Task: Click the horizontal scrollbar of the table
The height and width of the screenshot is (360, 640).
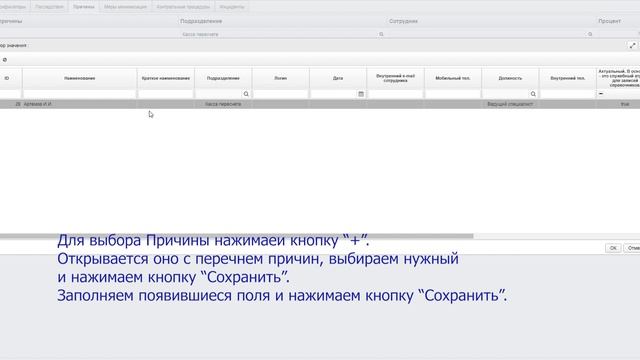Action: (x=237, y=236)
